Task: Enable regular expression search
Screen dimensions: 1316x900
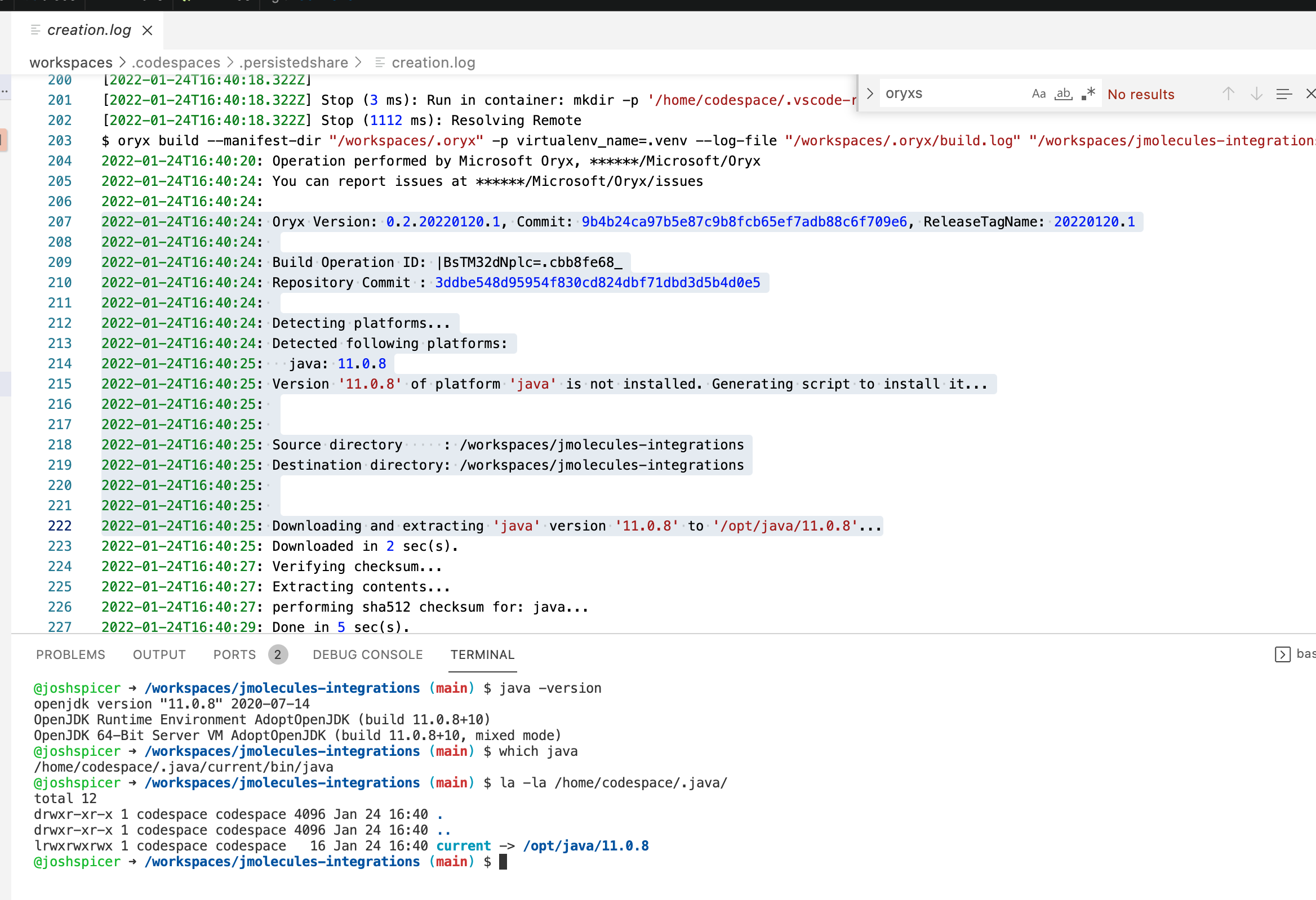Action: pos(1087,93)
